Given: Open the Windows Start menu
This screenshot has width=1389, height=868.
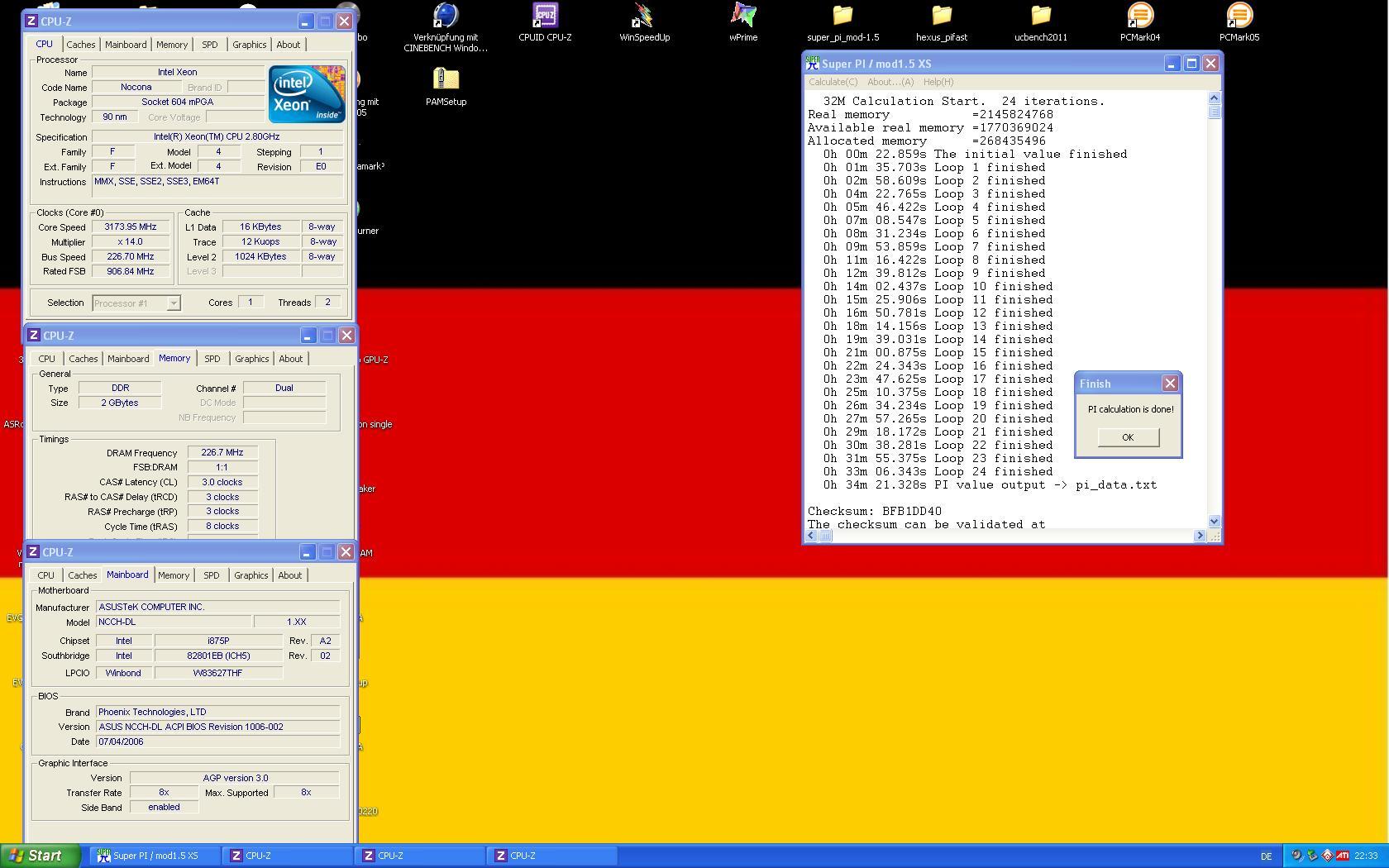Looking at the screenshot, I should click(x=41, y=856).
